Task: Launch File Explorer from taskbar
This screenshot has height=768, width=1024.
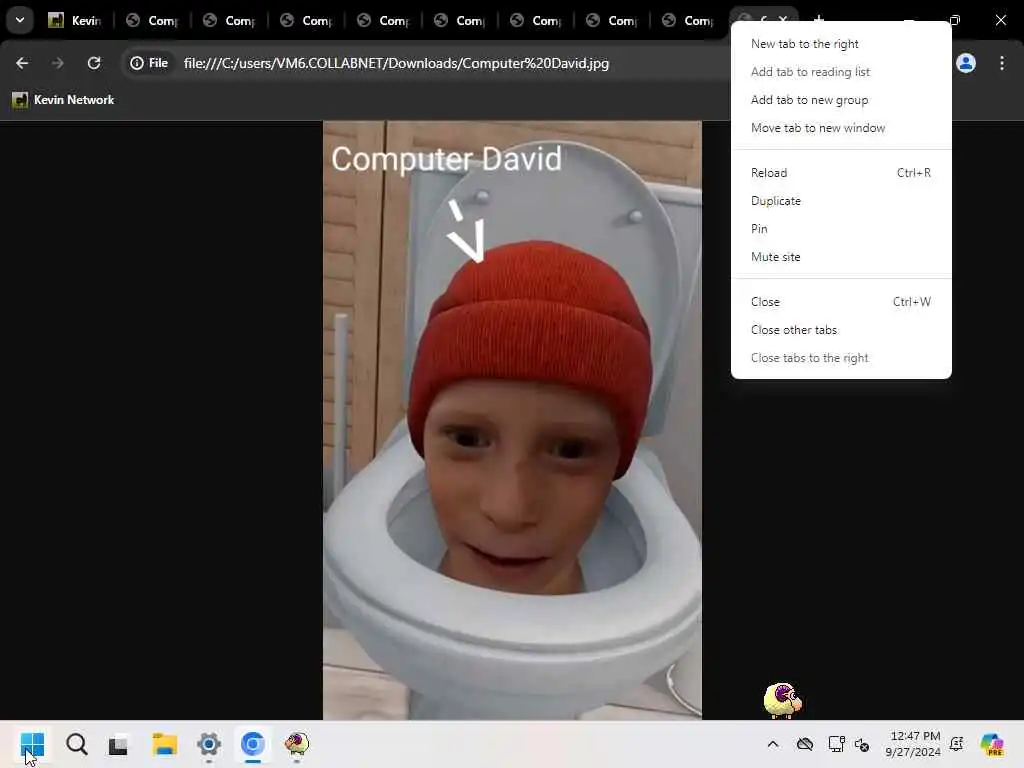Action: click(165, 744)
